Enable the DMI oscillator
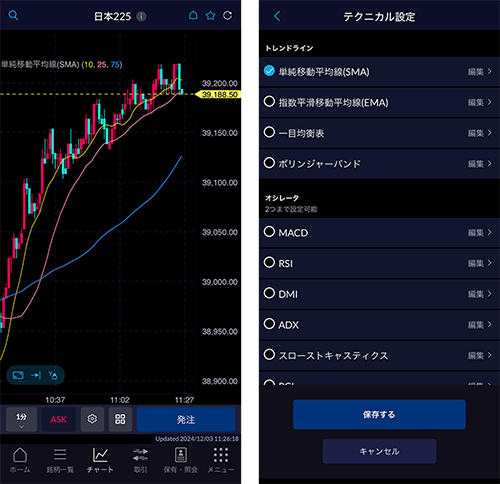 pyautogui.click(x=269, y=293)
